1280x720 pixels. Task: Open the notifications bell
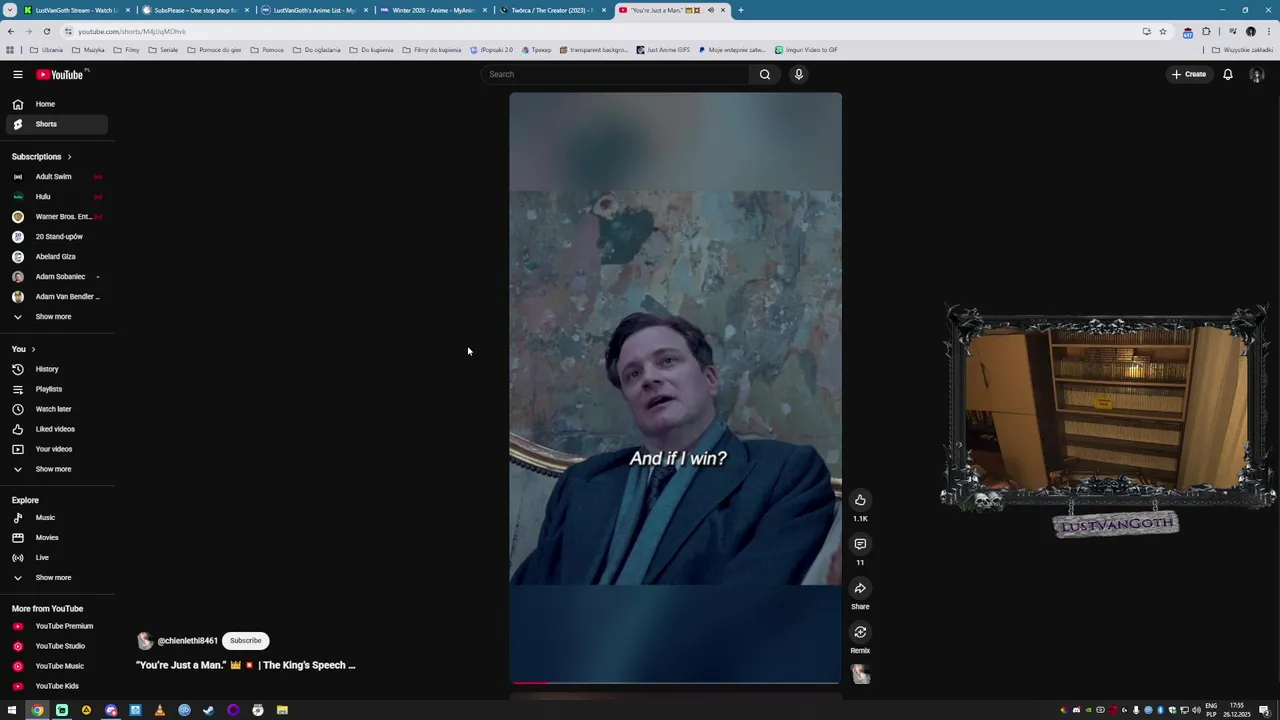point(1228,74)
